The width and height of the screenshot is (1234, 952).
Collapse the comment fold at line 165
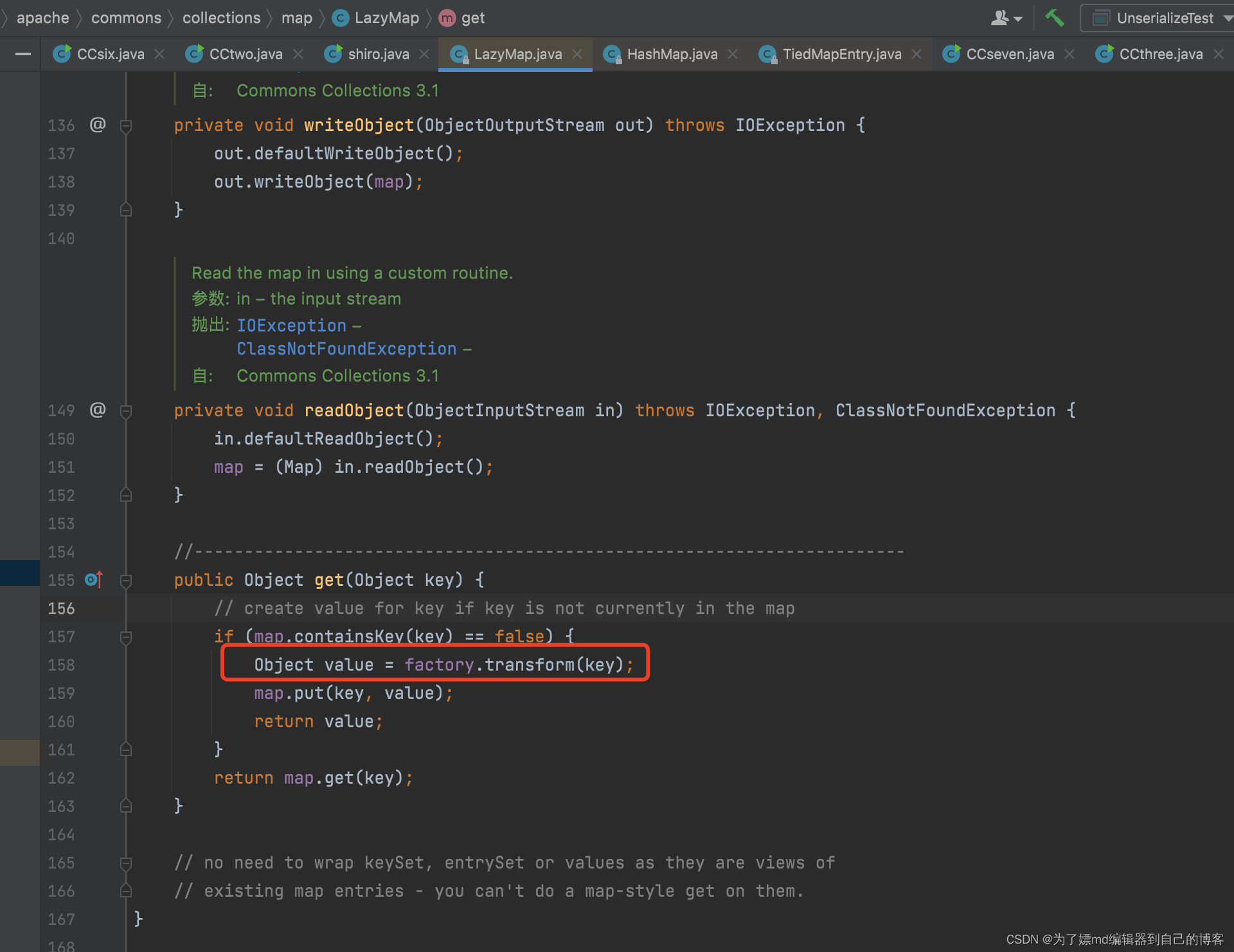pyautogui.click(x=126, y=863)
